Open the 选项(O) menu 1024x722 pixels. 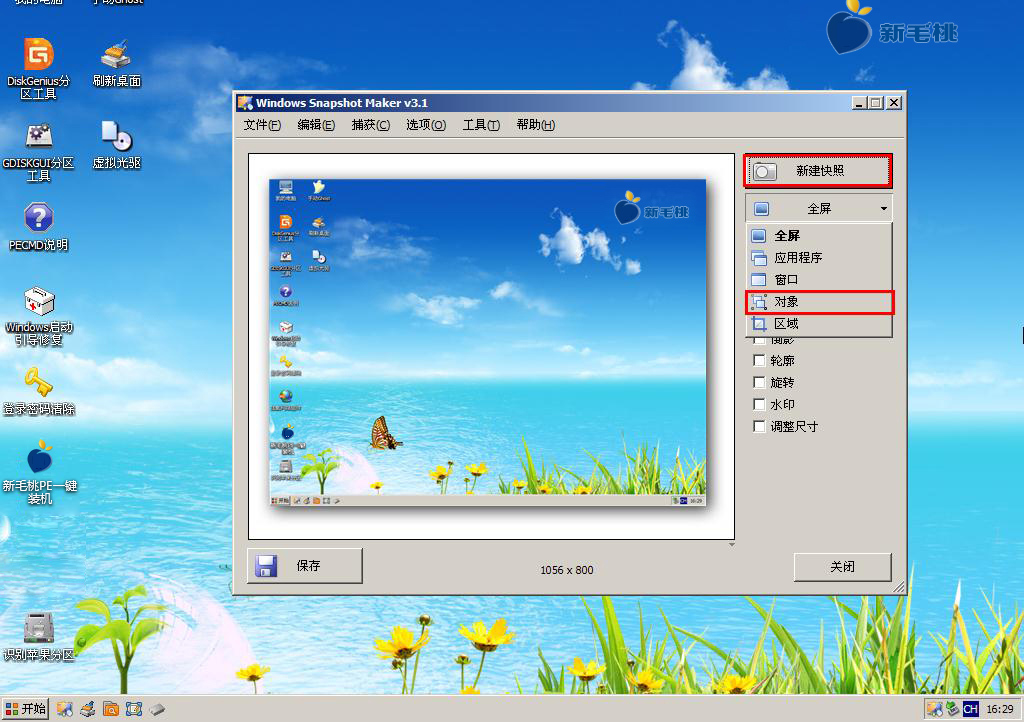[426, 125]
